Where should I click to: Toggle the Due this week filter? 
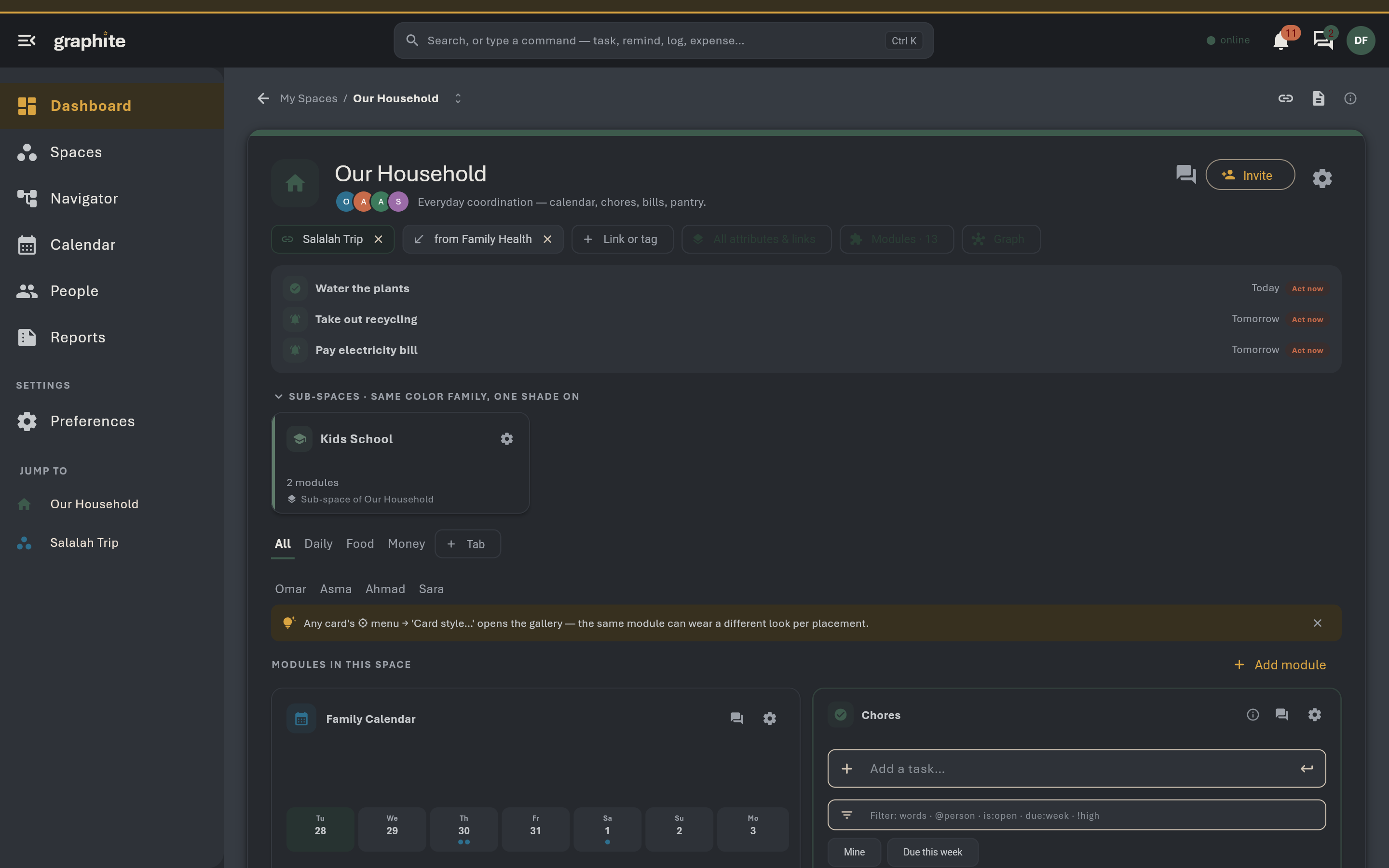tap(933, 852)
